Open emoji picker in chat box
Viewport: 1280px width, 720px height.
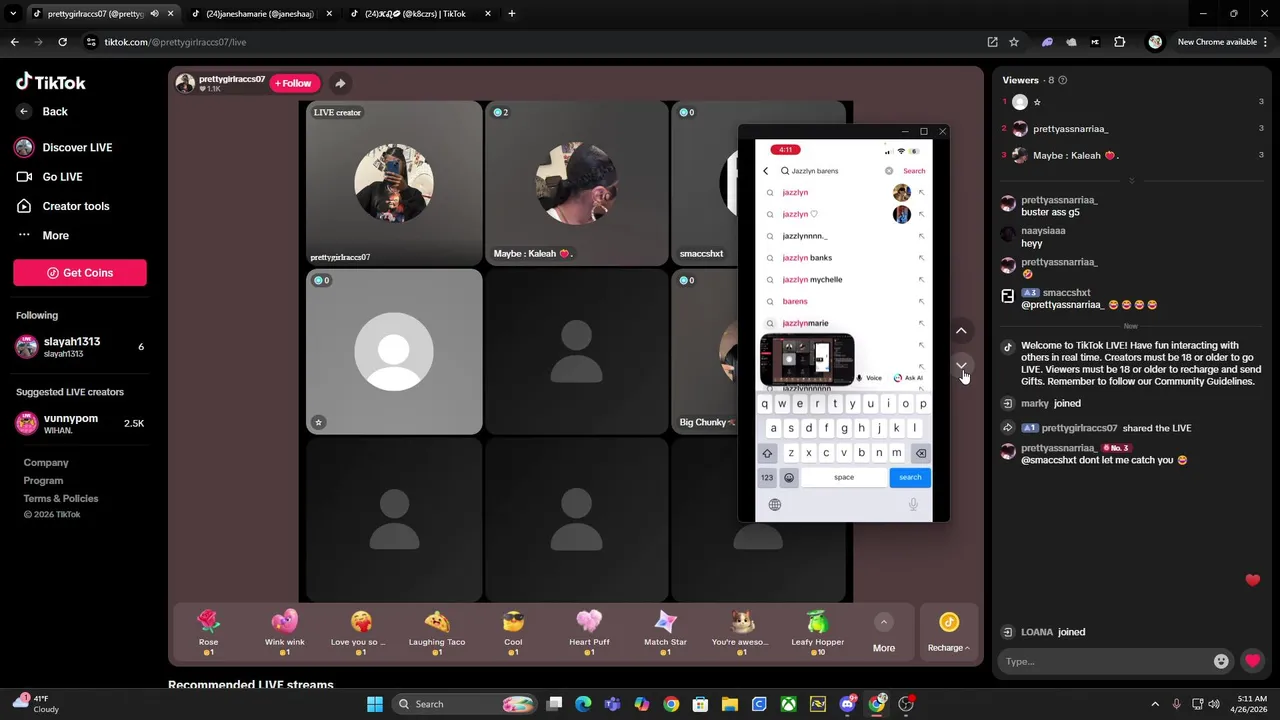click(1221, 661)
